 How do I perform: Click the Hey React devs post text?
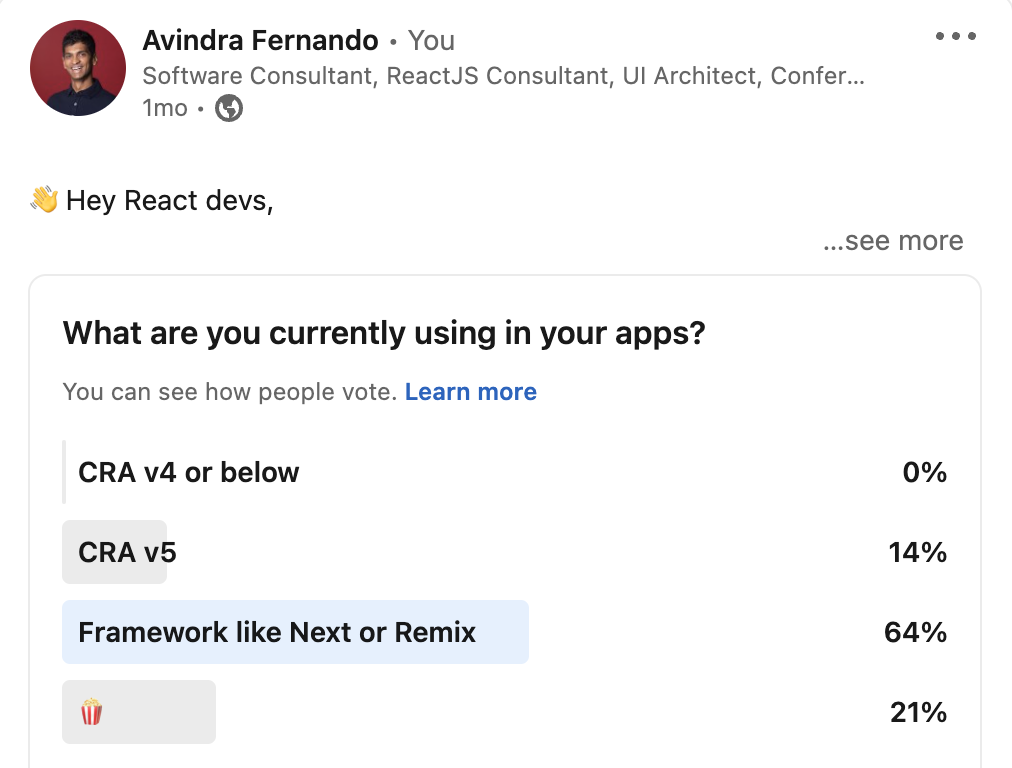point(169,201)
